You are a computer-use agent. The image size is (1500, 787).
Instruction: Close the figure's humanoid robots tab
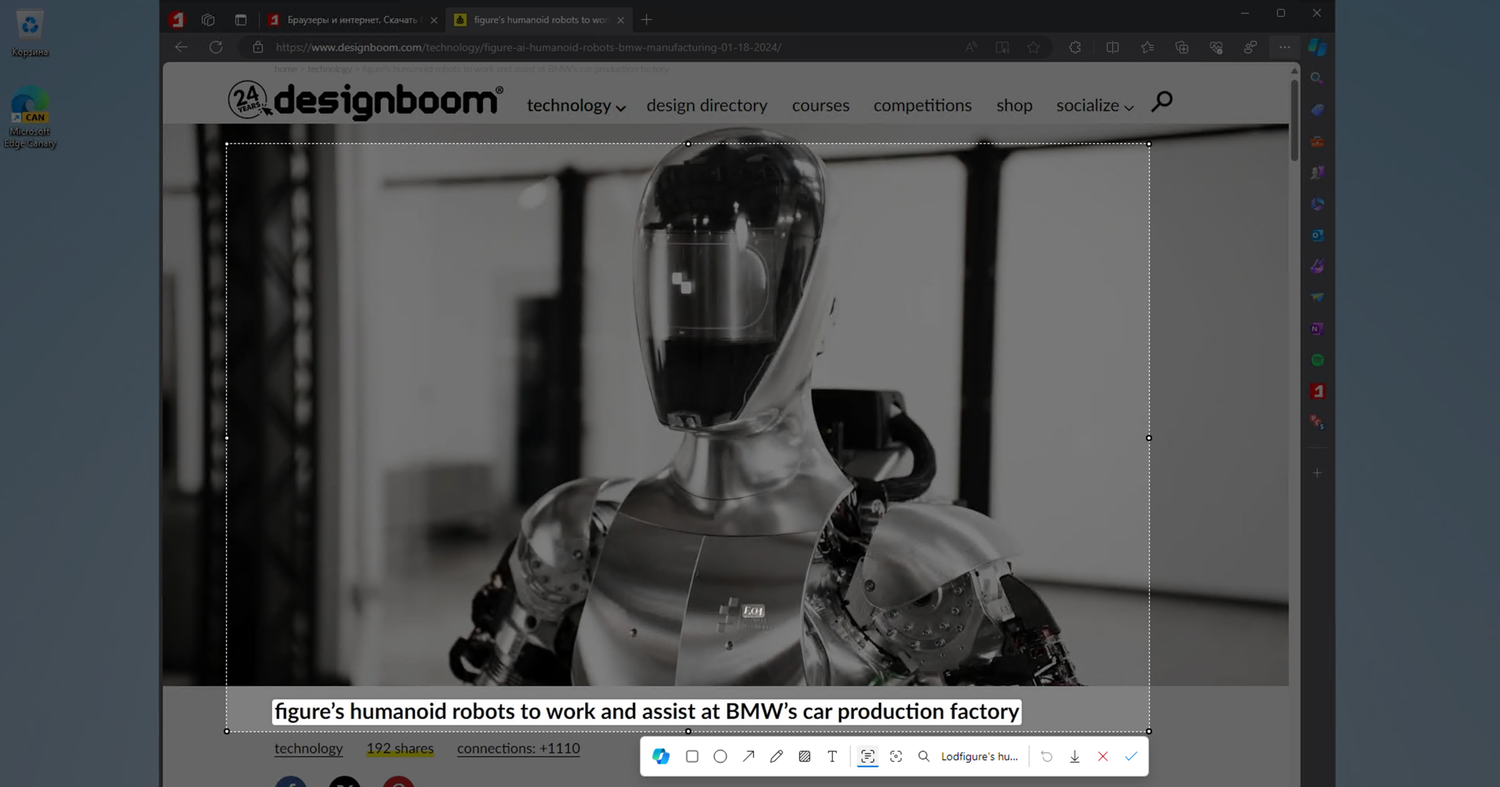click(621, 20)
